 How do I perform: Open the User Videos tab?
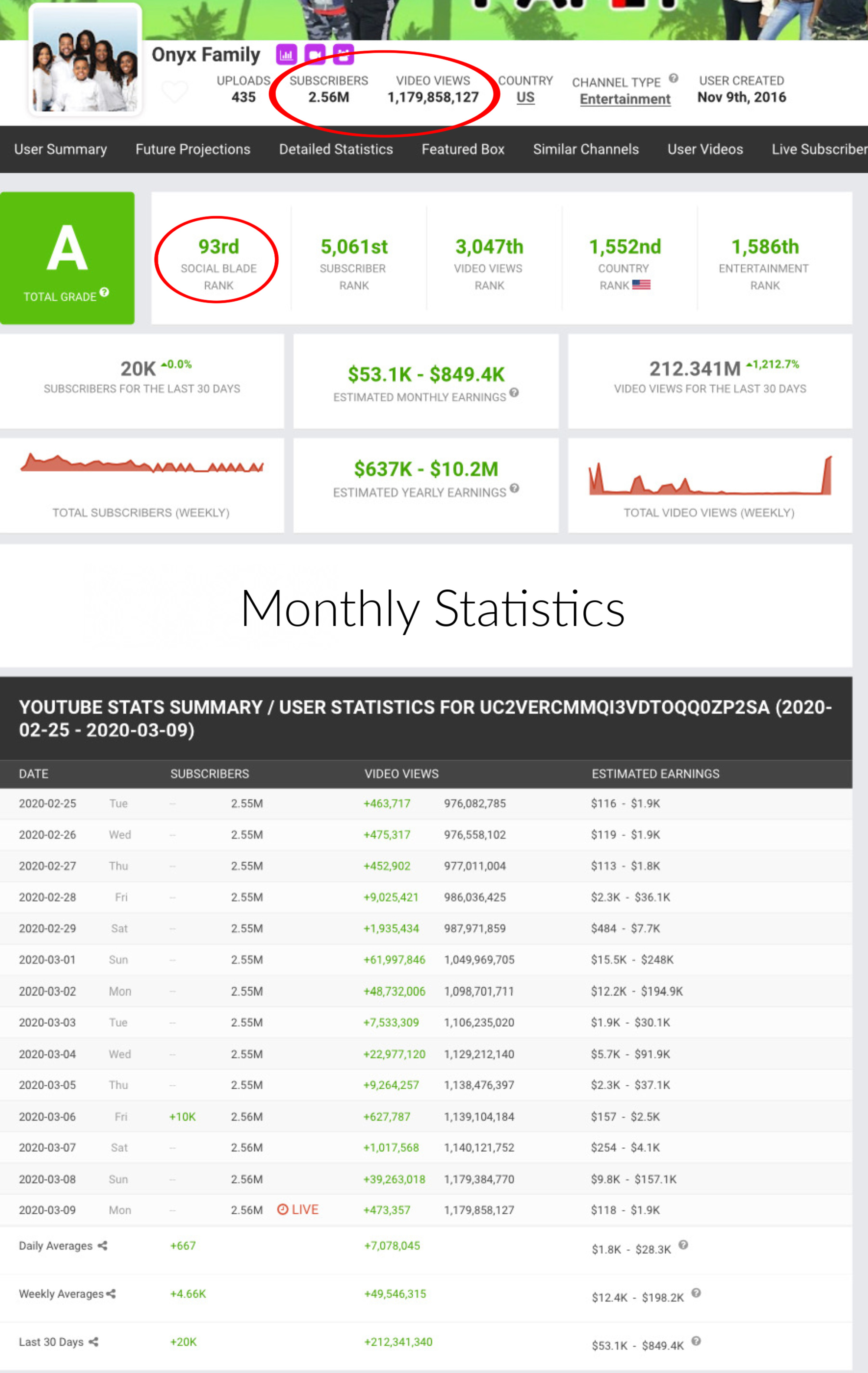[x=705, y=149]
